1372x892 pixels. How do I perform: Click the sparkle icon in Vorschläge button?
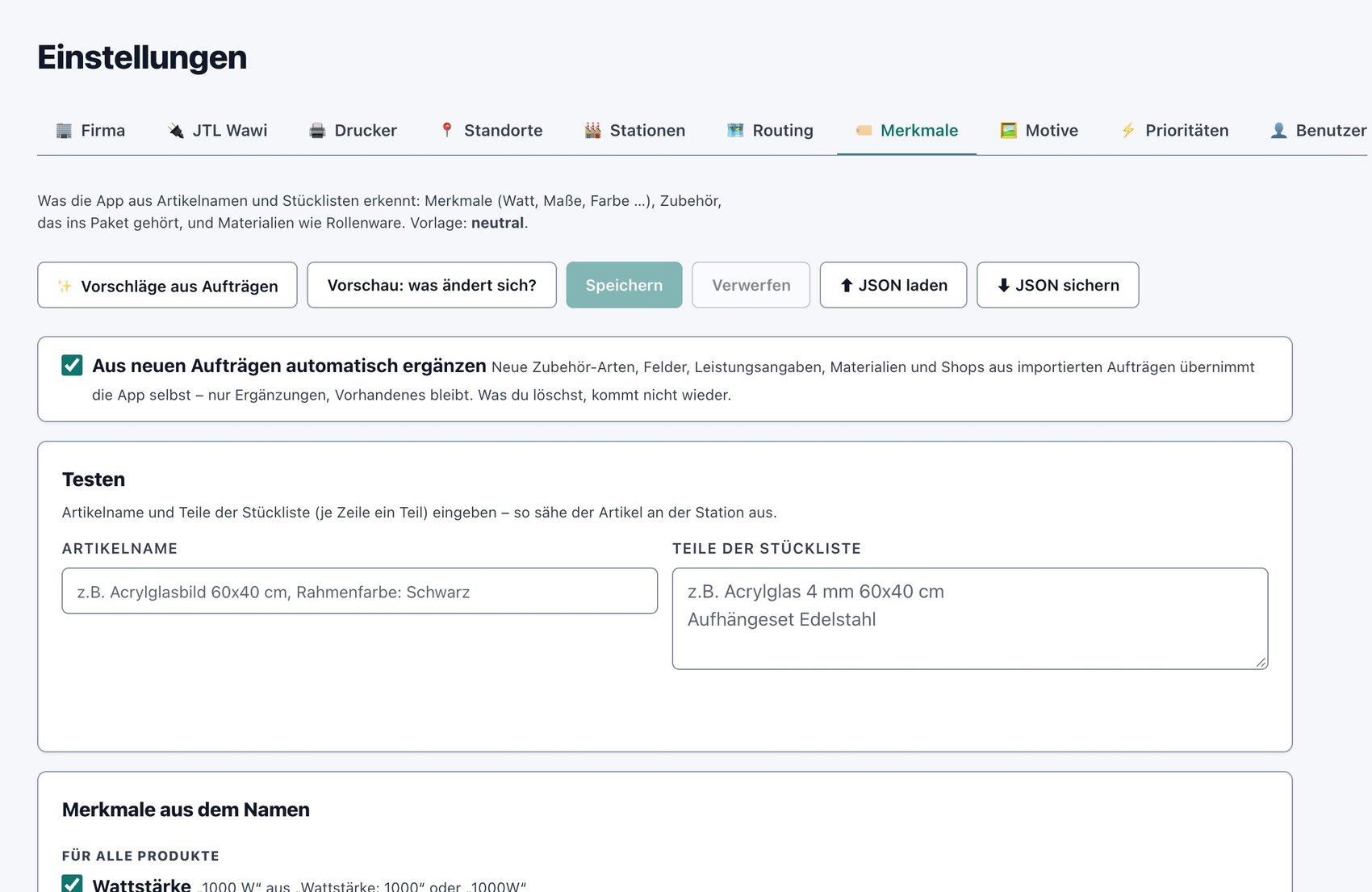tap(65, 286)
